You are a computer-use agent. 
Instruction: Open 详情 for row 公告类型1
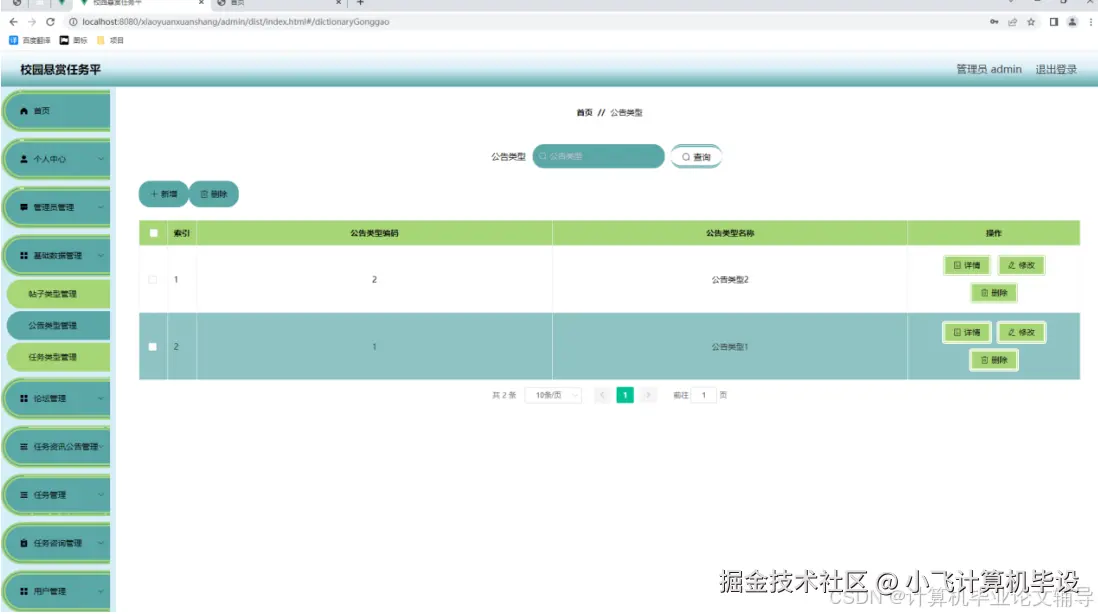pyautogui.click(x=967, y=333)
